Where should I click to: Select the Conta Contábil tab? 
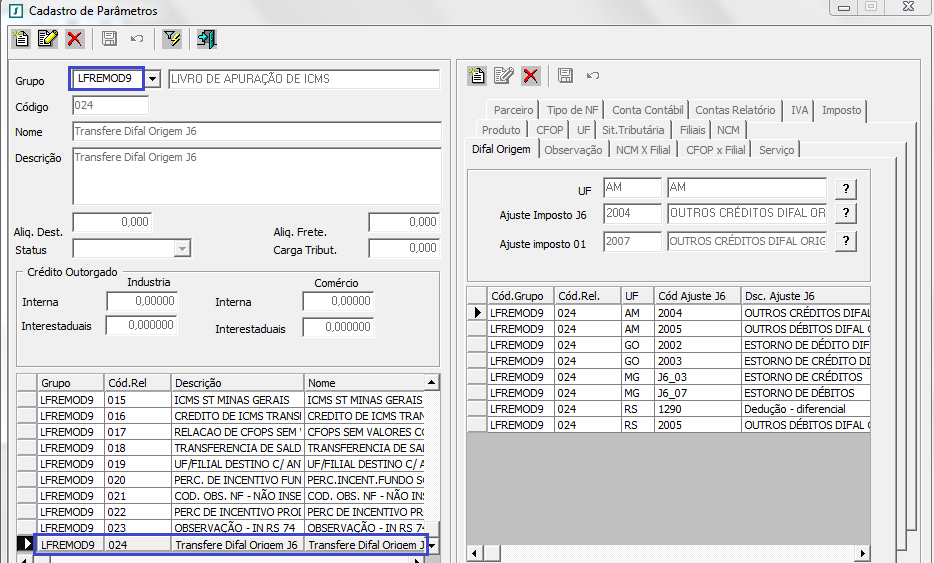click(647, 110)
